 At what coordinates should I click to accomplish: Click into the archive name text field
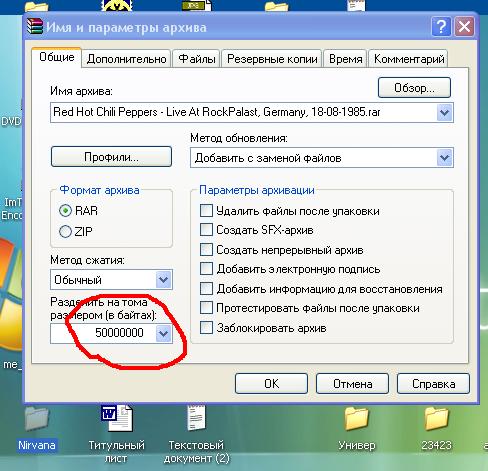pyautogui.click(x=243, y=113)
